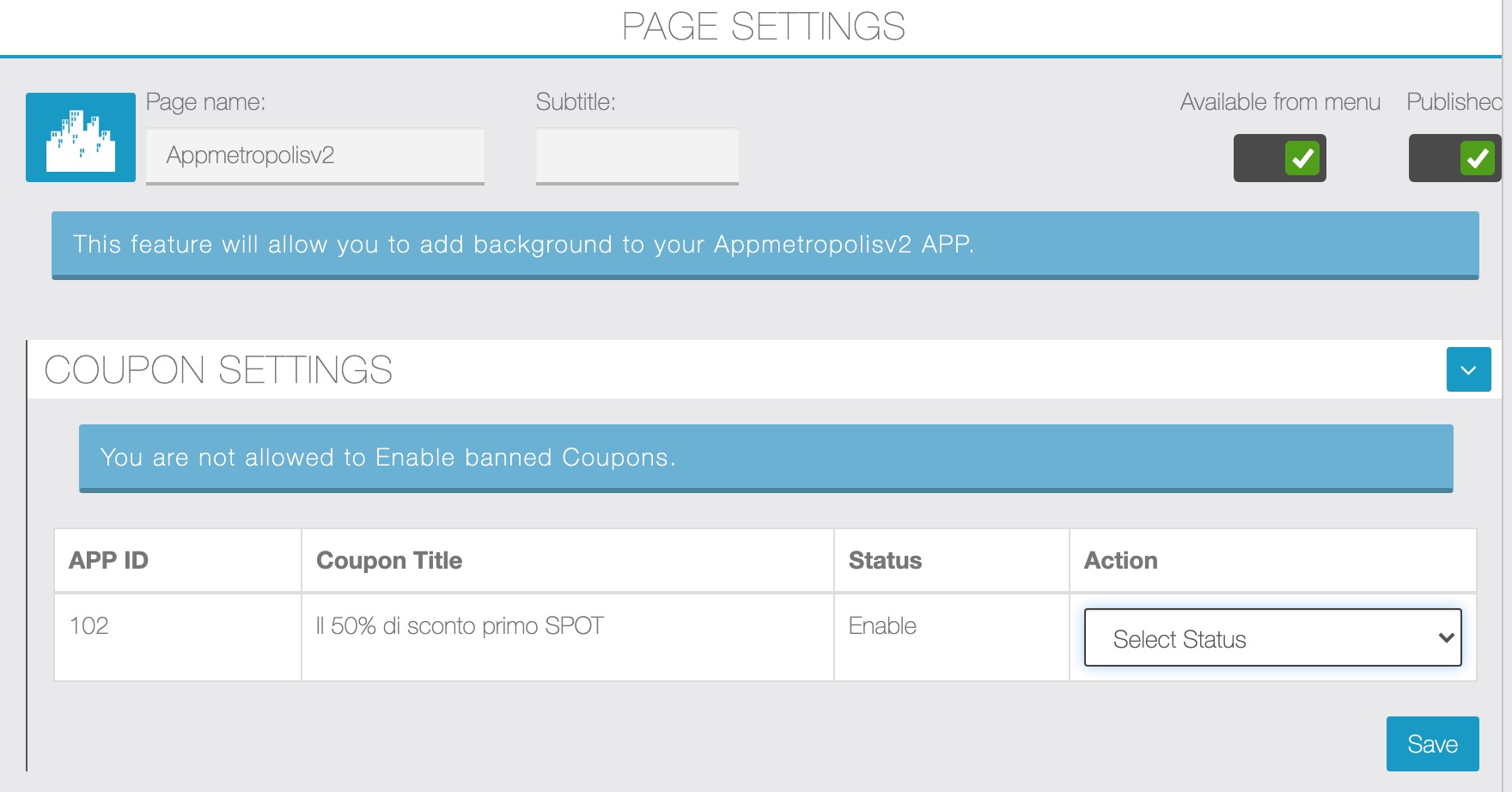
Task: Click the add background feature notice
Action: tap(765, 245)
